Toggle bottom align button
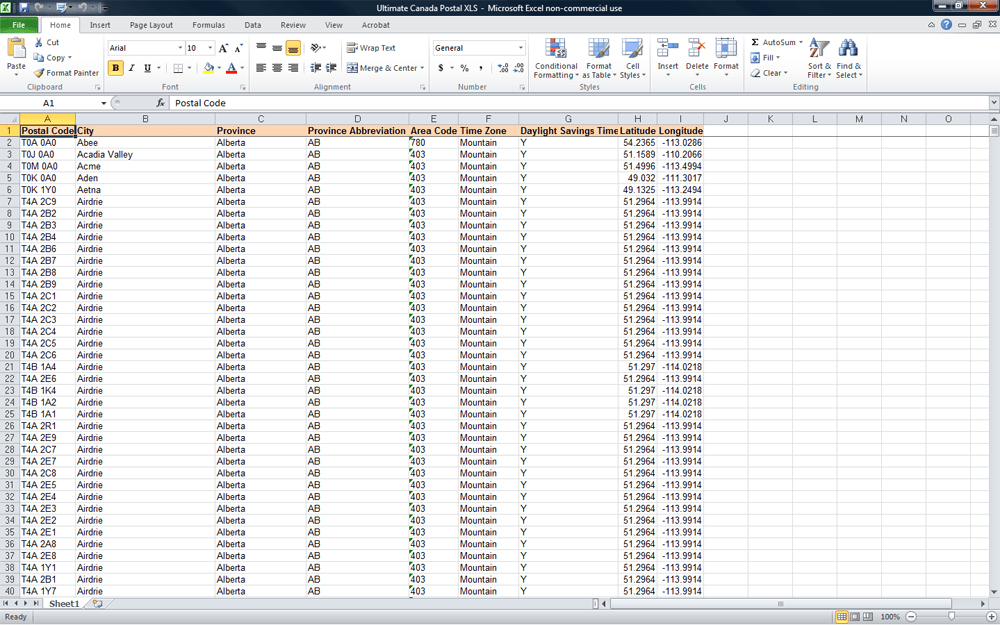Image resolution: width=1000 pixels, height=625 pixels. coord(293,48)
